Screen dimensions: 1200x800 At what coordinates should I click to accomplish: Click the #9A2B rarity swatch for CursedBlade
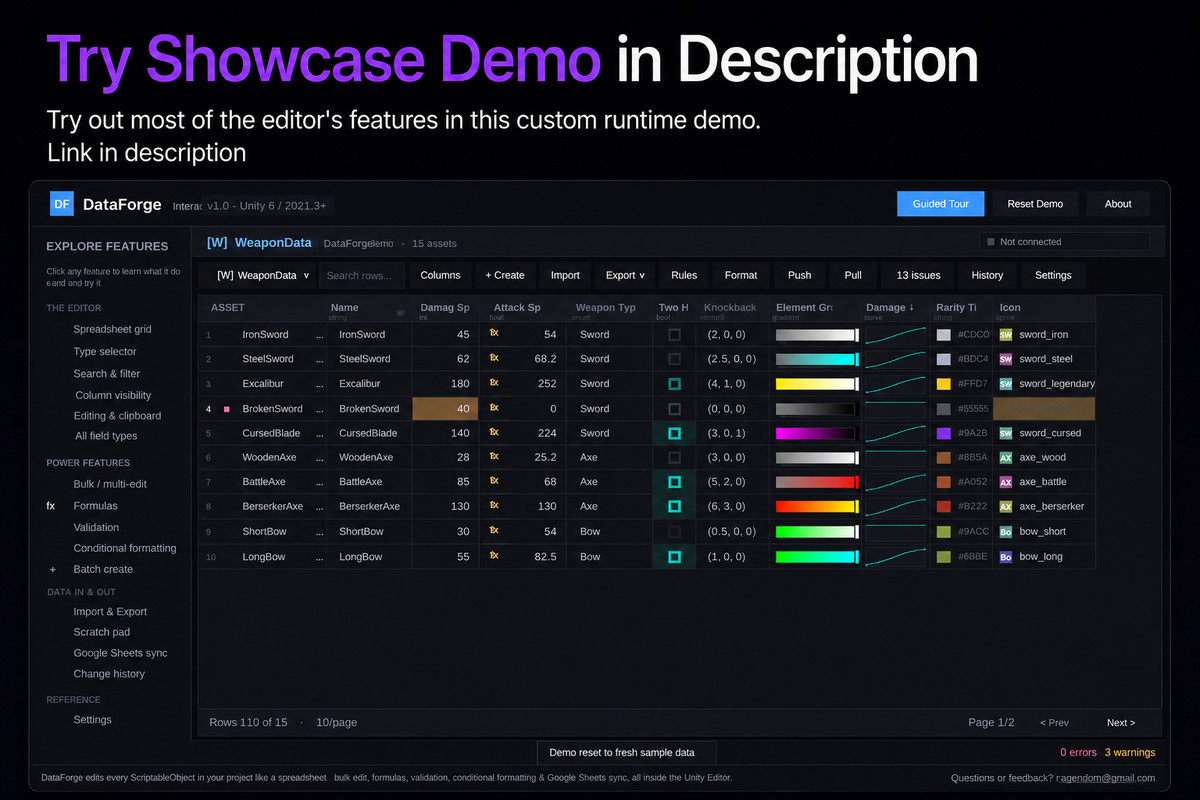(x=943, y=433)
